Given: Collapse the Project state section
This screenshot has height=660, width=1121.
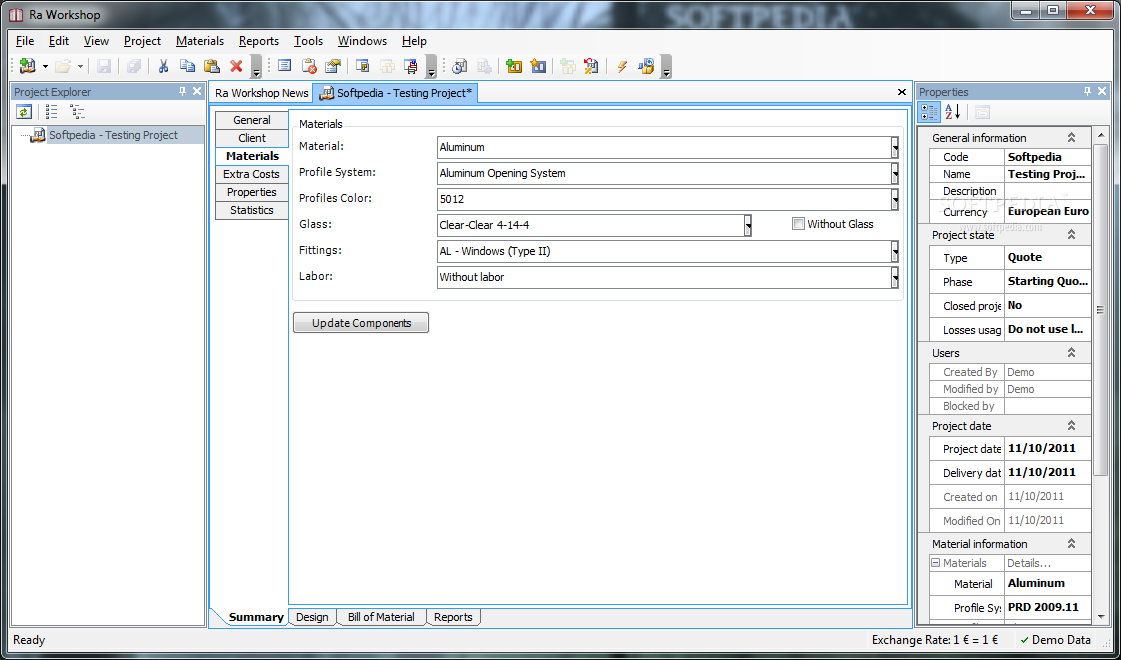Looking at the screenshot, I should click(1071, 235).
